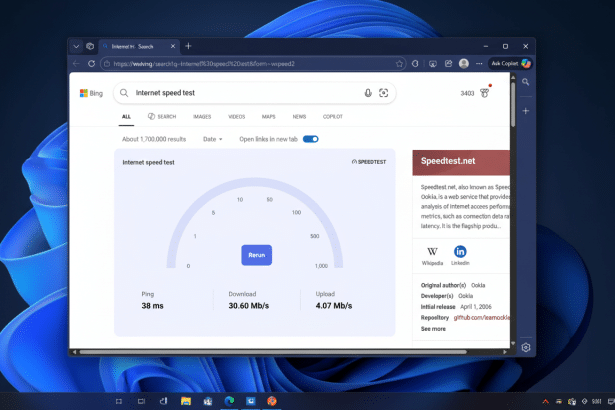
Task: Add page to favorites star icon
Action: click(399, 64)
